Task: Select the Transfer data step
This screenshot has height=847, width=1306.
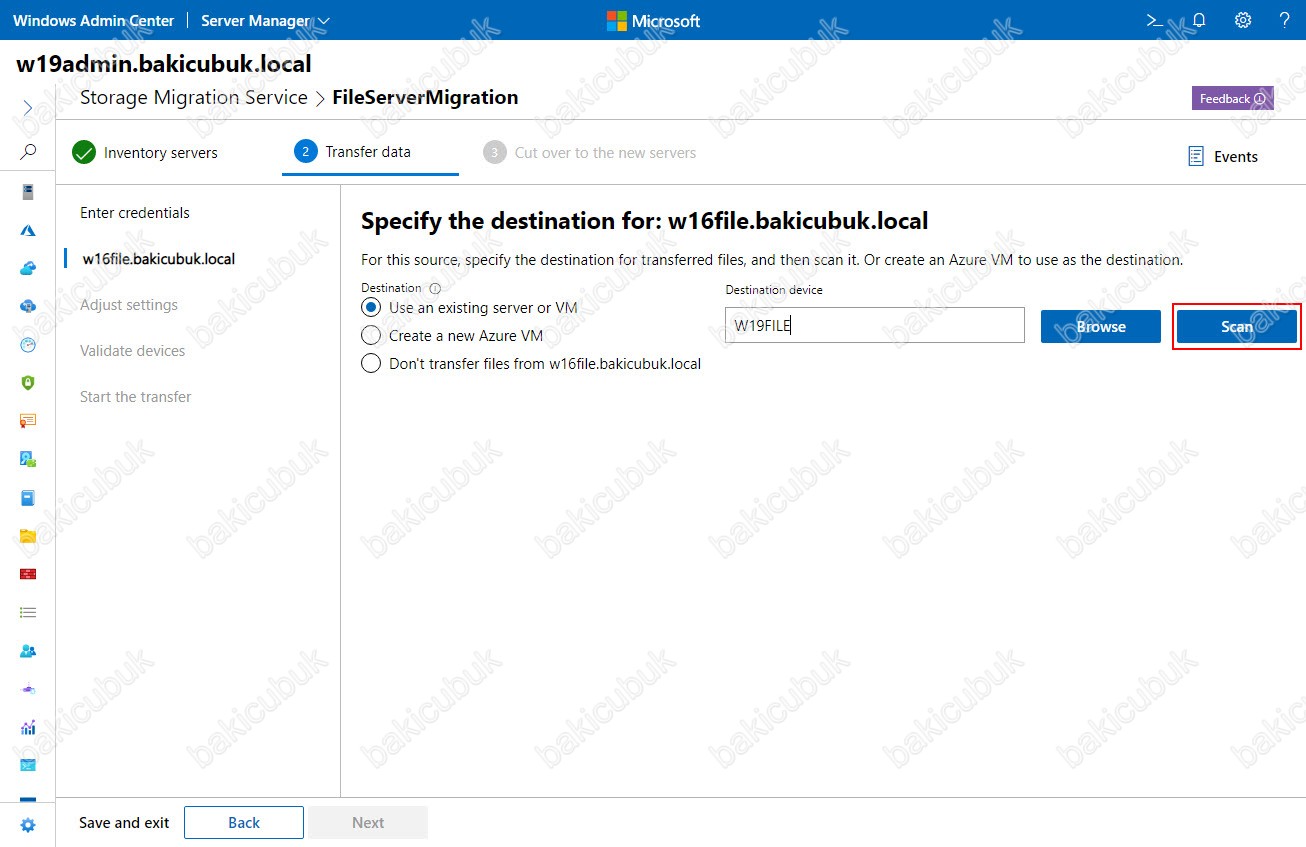Action: pyautogui.click(x=353, y=152)
